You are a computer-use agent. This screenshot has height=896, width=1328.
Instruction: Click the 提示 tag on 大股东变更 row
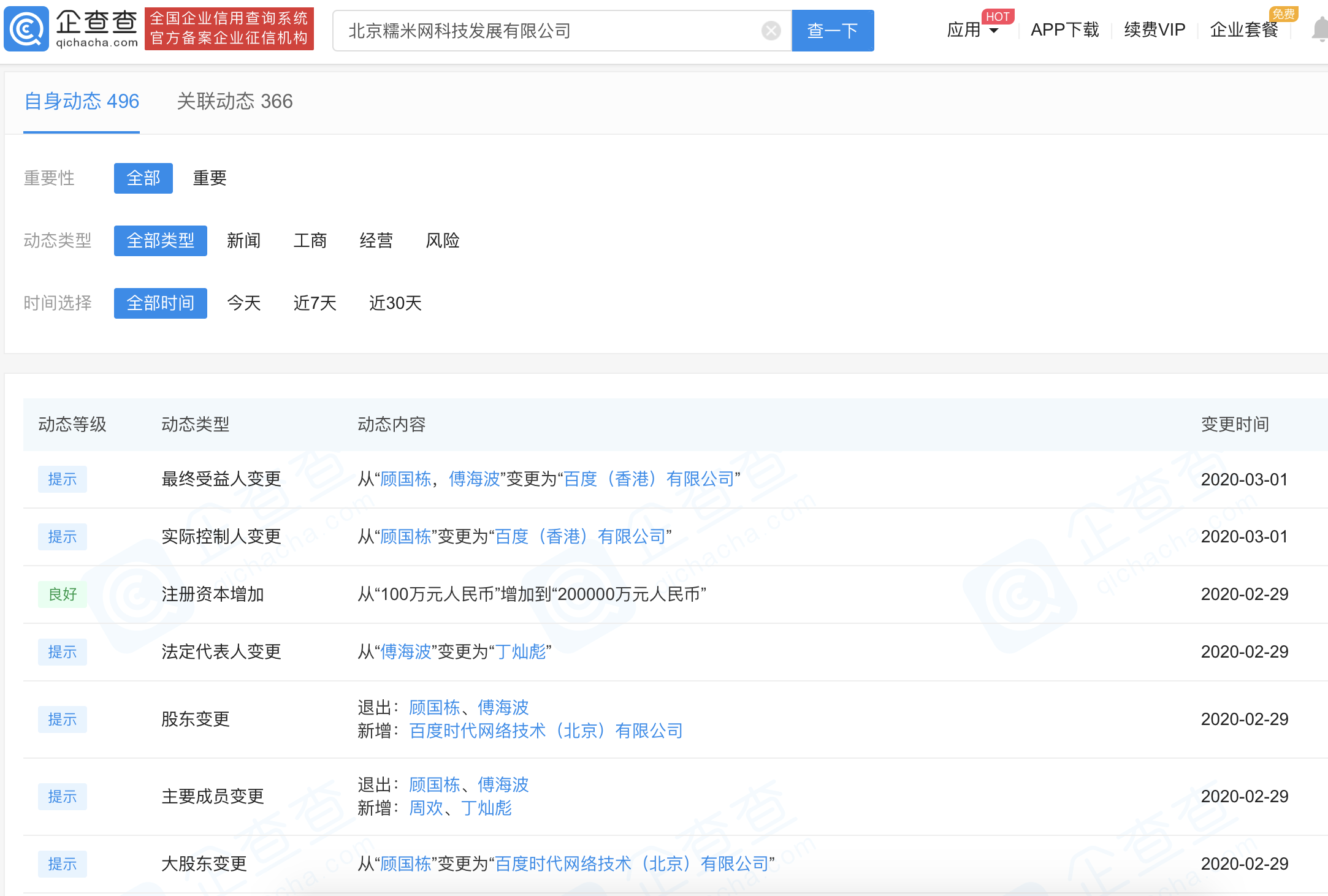coord(62,864)
